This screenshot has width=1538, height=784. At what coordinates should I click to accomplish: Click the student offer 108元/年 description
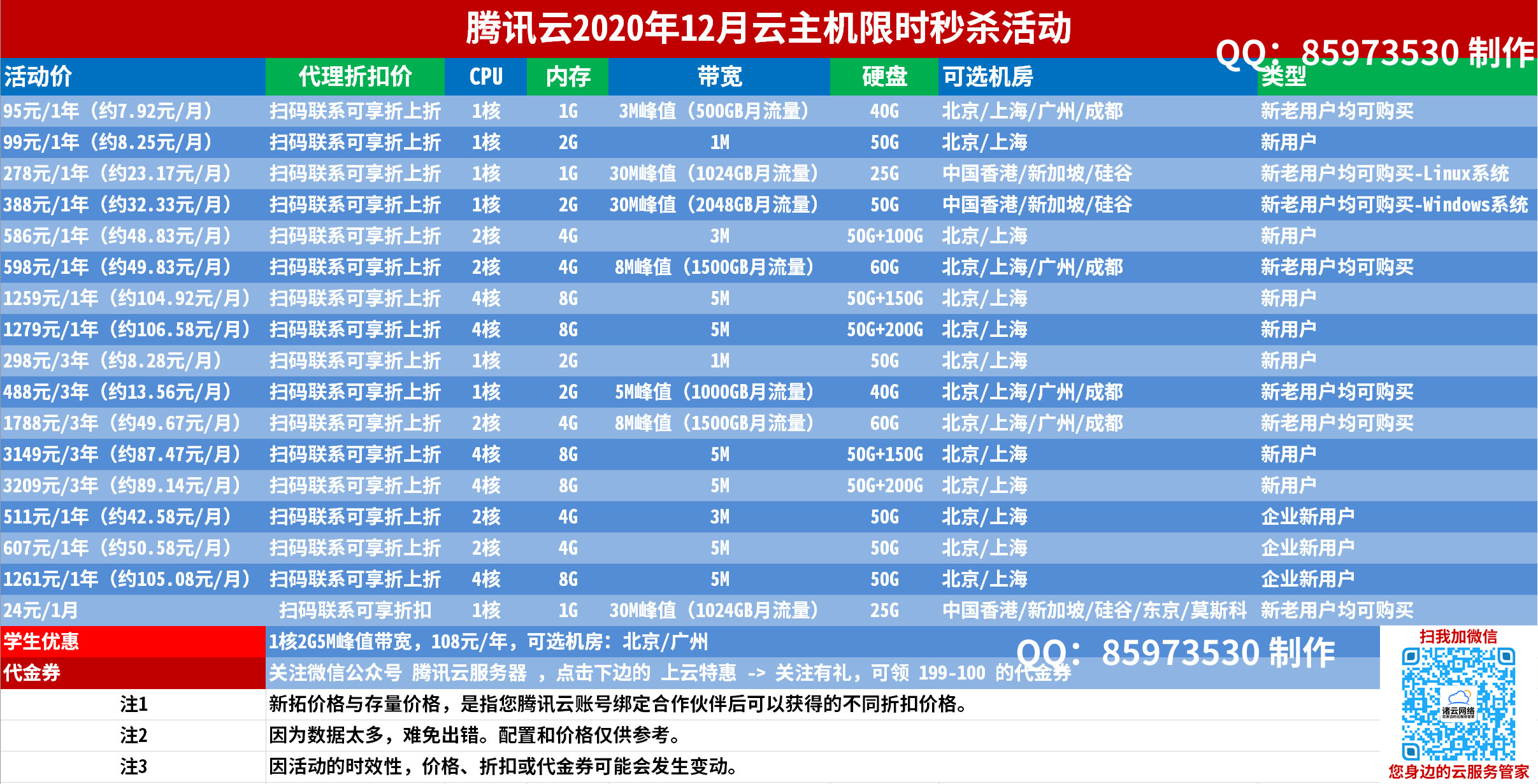[x=488, y=642]
